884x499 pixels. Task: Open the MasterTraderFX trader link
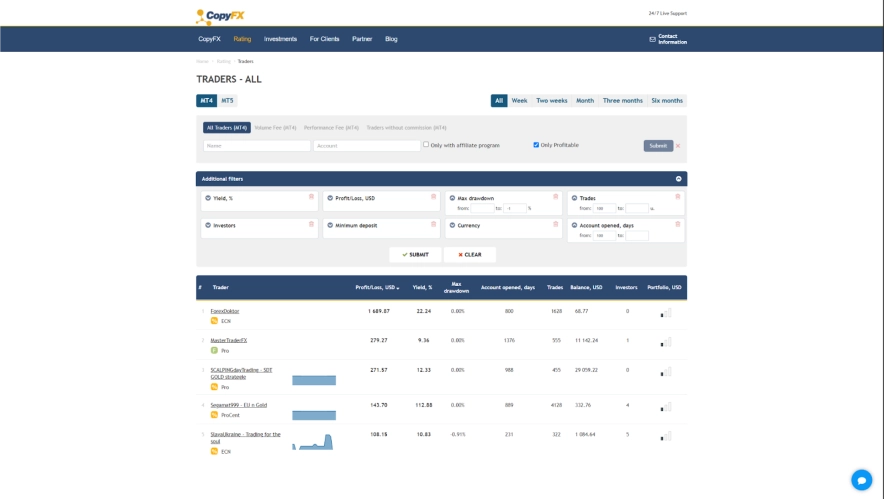(x=228, y=340)
